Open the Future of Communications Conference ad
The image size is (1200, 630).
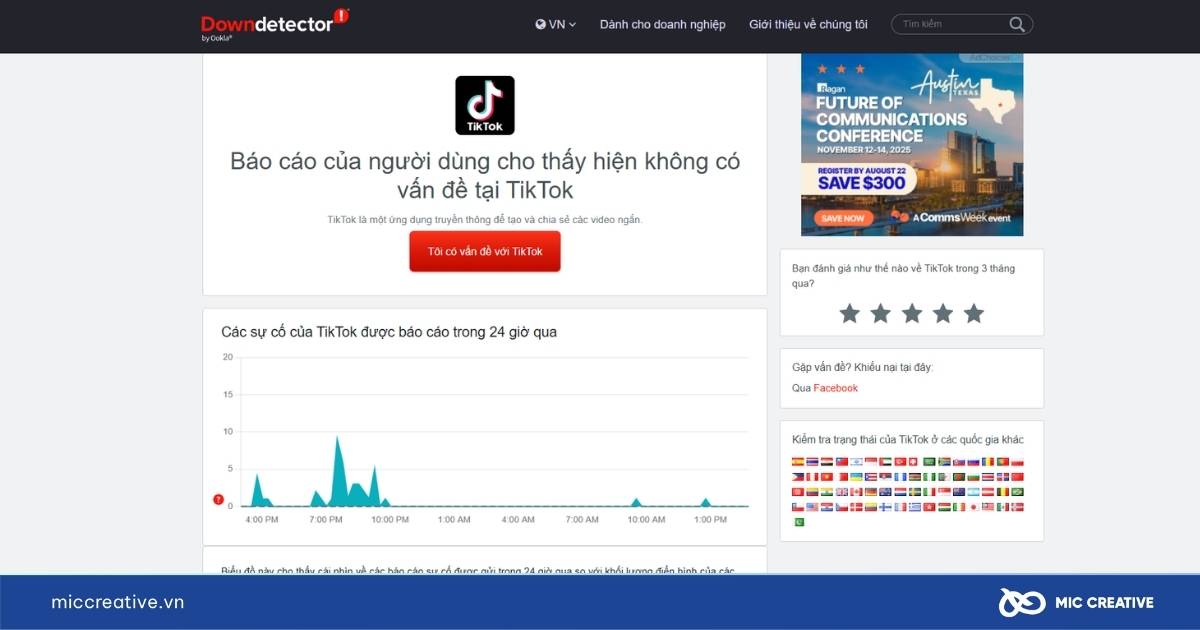coord(912,144)
